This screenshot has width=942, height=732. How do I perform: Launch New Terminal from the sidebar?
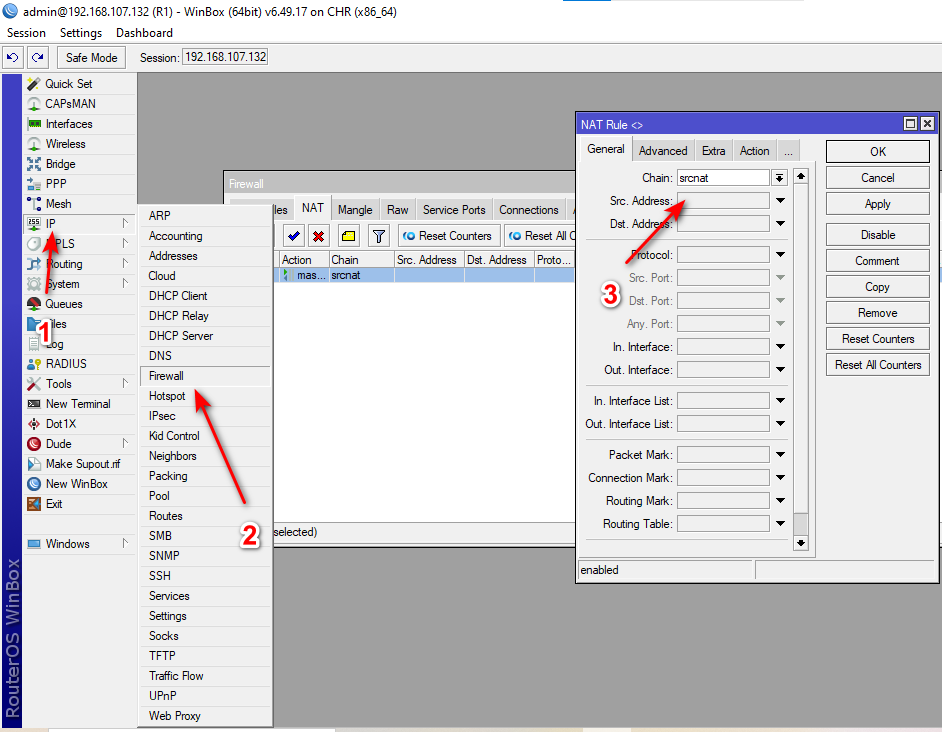click(x=78, y=404)
